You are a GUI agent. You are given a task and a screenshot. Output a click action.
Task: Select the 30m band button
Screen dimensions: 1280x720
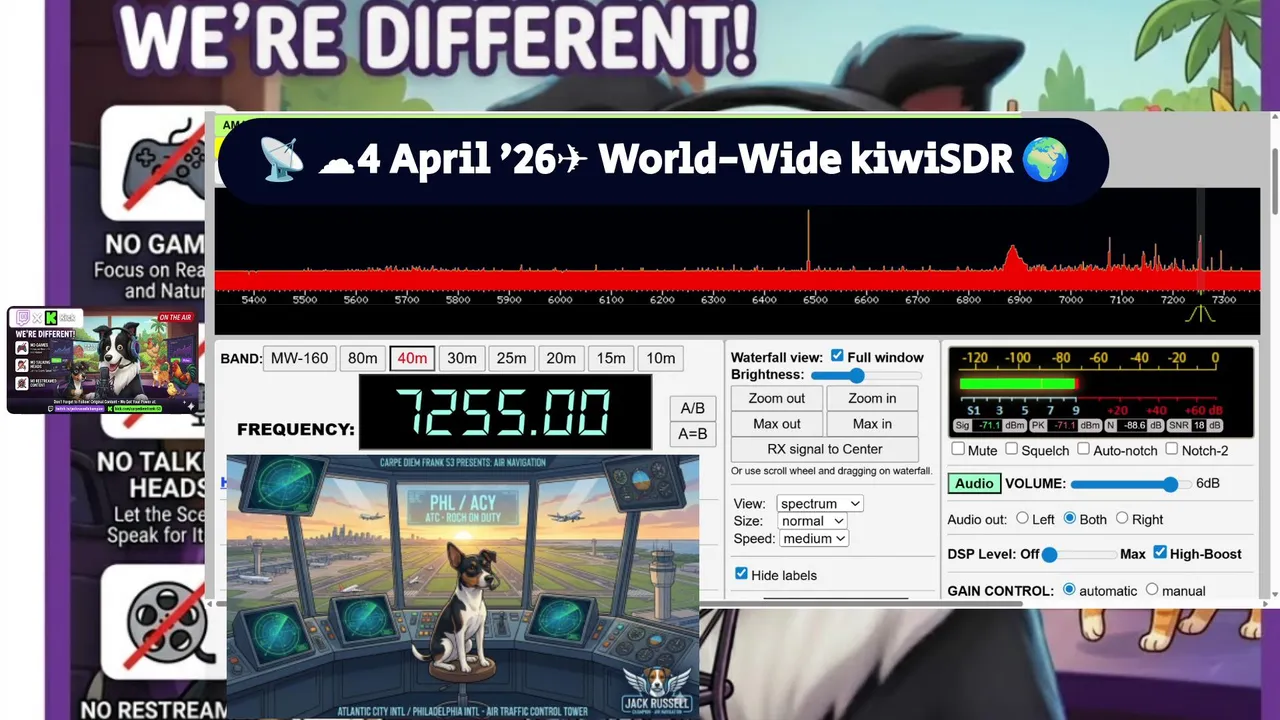pos(462,358)
